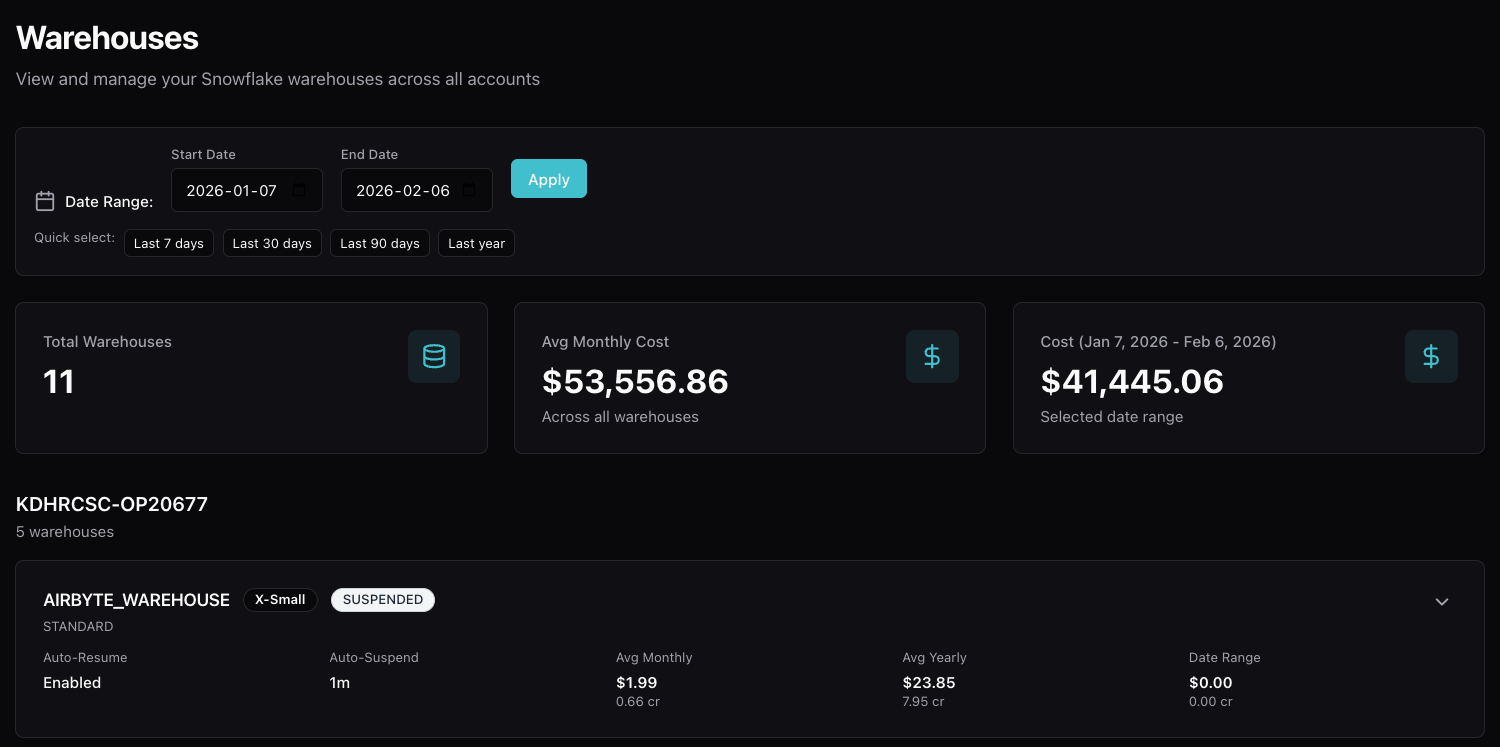Image resolution: width=1500 pixels, height=747 pixels.
Task: Click the SUSPENDED status badge
Action: pyautogui.click(x=383, y=600)
